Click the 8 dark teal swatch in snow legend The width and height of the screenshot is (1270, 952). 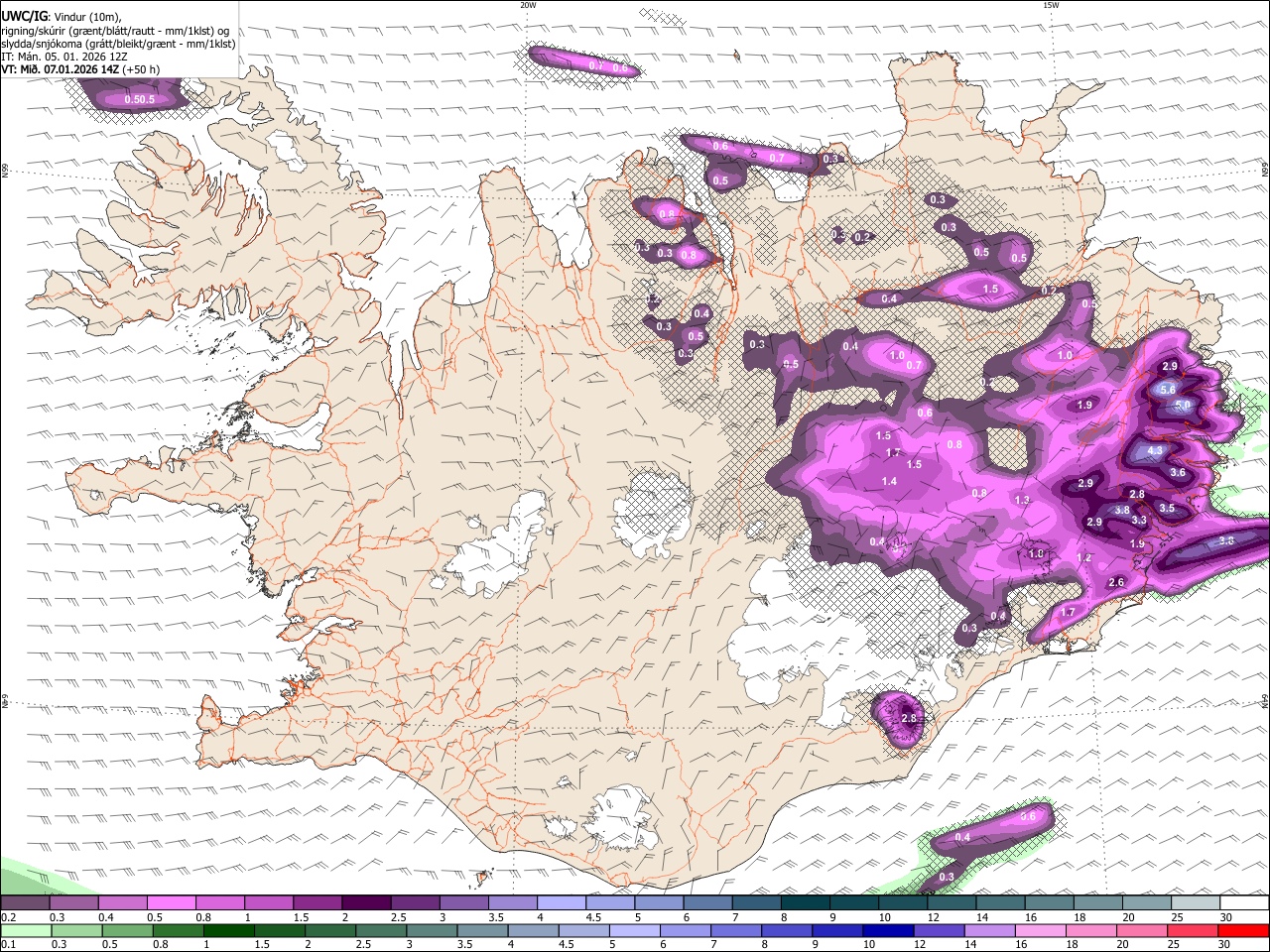point(805,903)
